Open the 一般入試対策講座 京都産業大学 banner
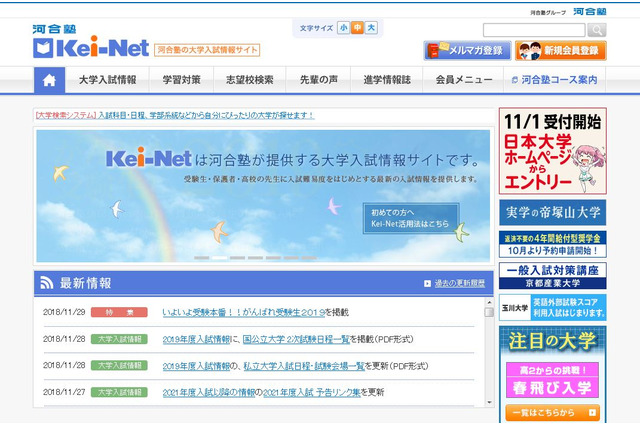 (553, 276)
